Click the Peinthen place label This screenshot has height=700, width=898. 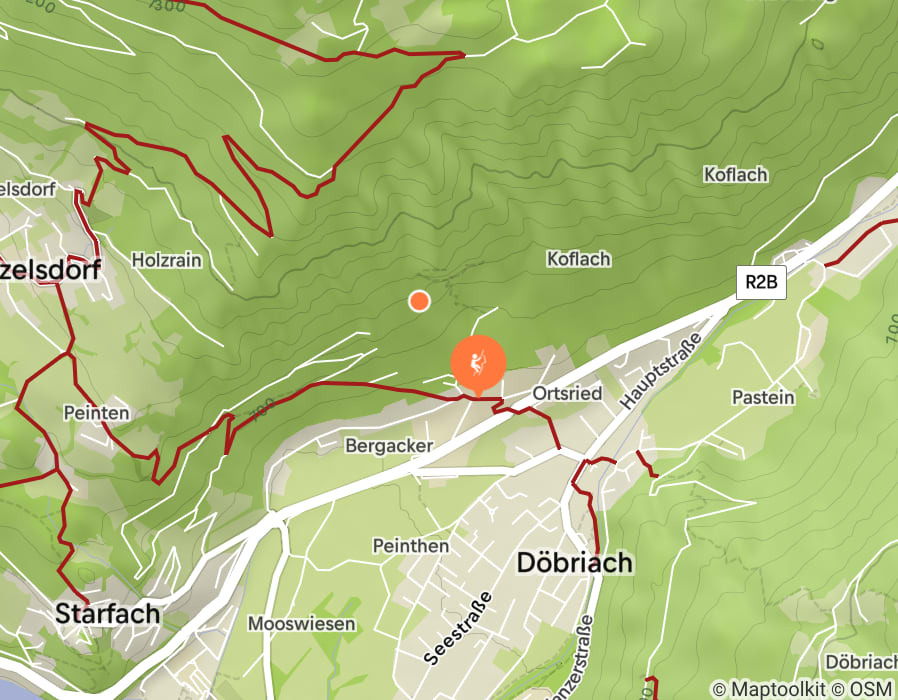(x=411, y=546)
